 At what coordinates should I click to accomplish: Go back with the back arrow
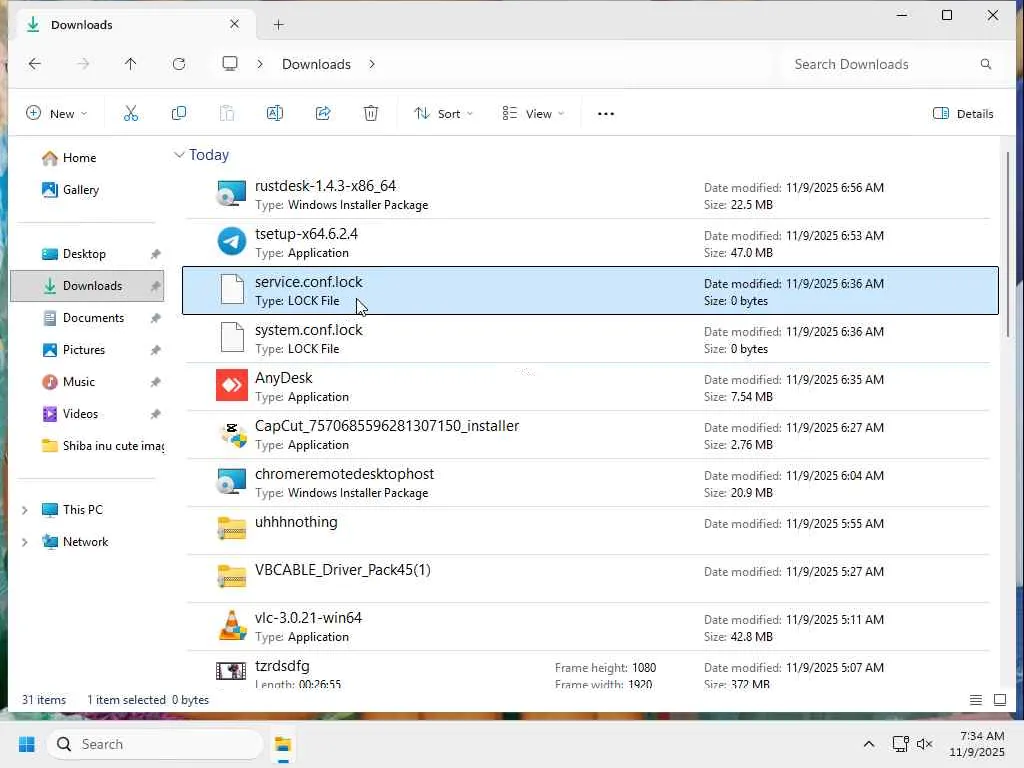pyautogui.click(x=35, y=64)
